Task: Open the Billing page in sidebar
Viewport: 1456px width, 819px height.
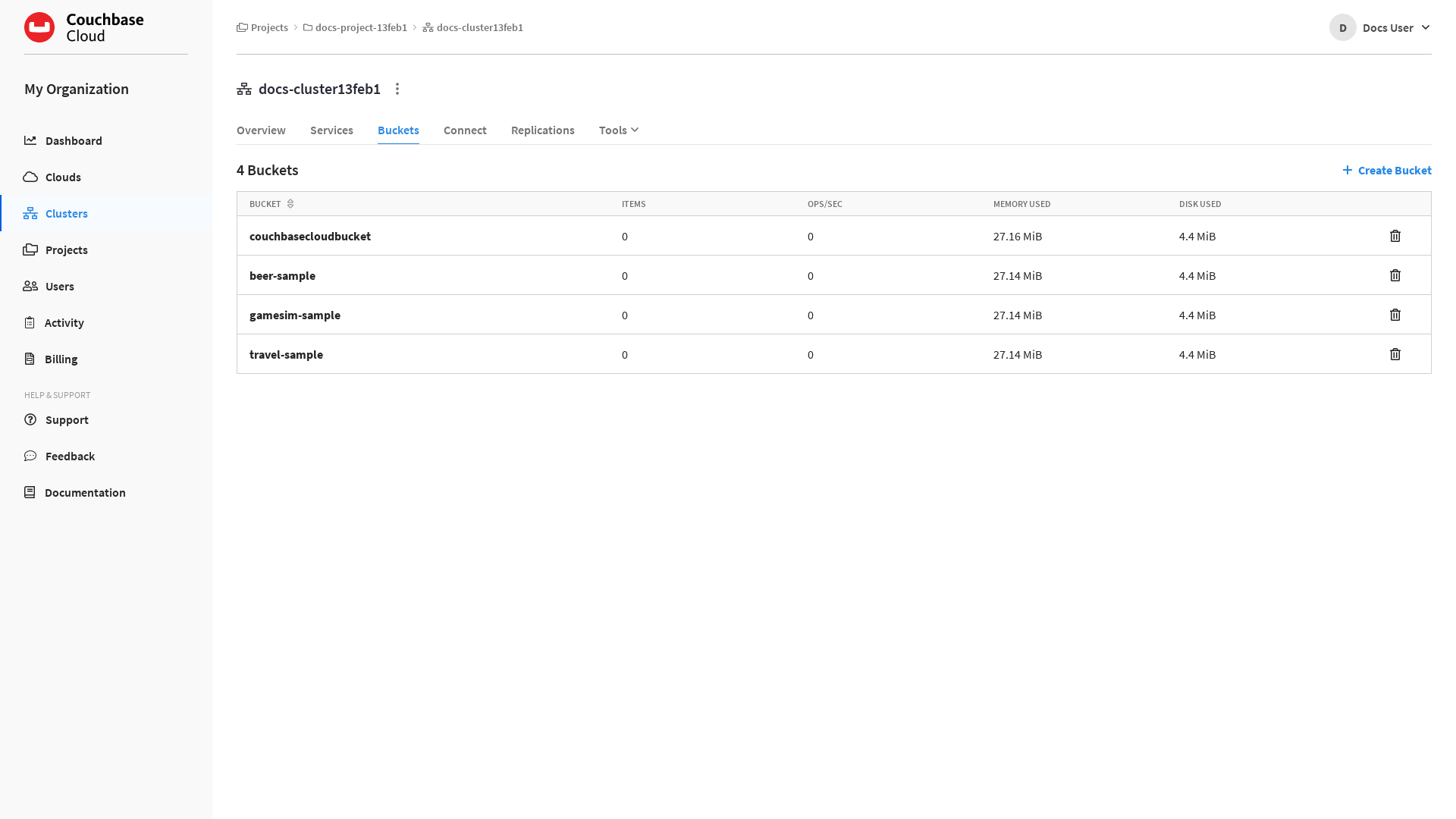Action: tap(61, 359)
